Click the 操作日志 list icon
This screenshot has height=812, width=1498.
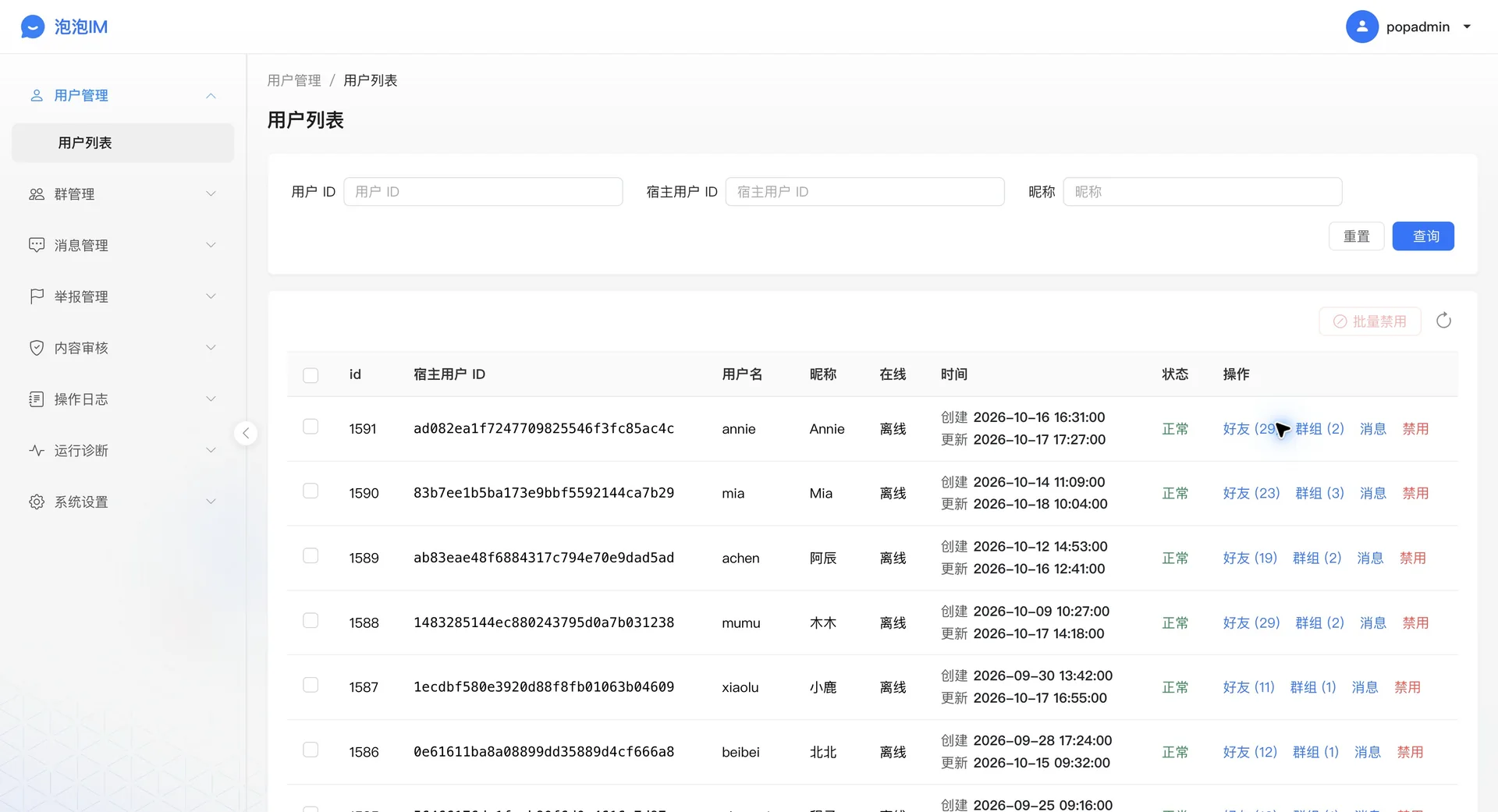click(x=37, y=399)
